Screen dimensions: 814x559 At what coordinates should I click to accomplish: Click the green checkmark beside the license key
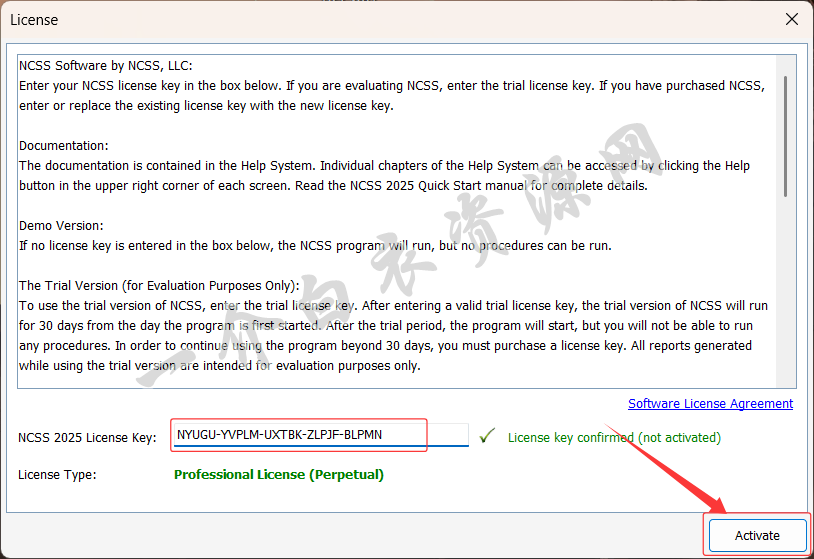[487, 436]
